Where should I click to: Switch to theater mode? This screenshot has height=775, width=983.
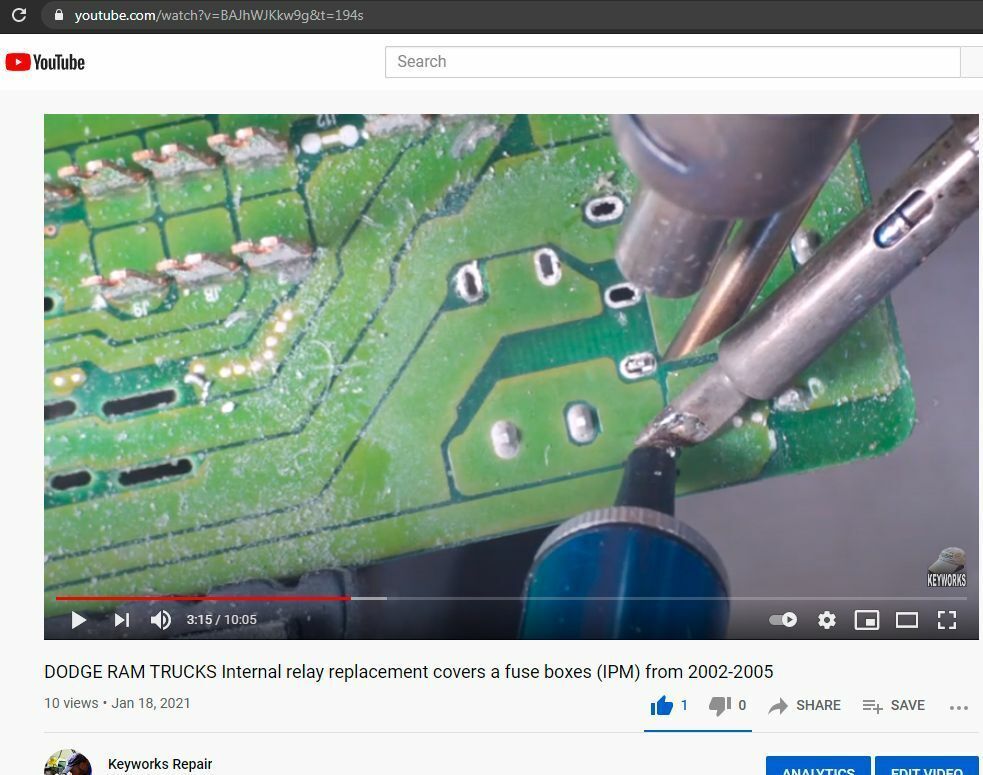(906, 620)
